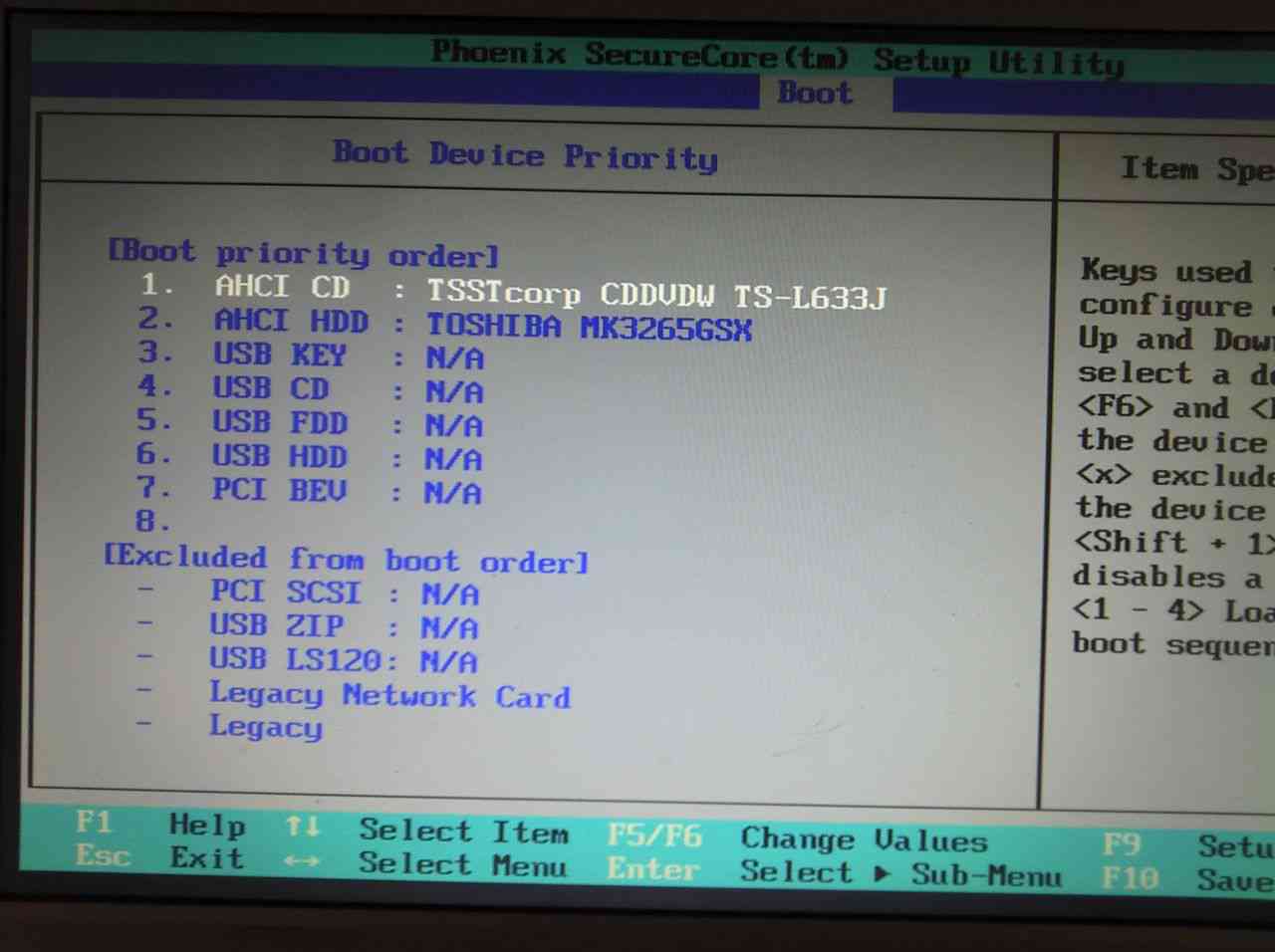Select the Boot menu tab
The width and height of the screenshot is (1275, 952).
click(815, 93)
